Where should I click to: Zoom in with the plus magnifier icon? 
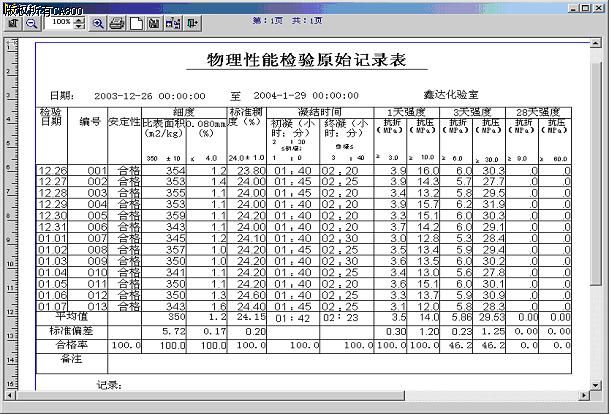point(98,21)
